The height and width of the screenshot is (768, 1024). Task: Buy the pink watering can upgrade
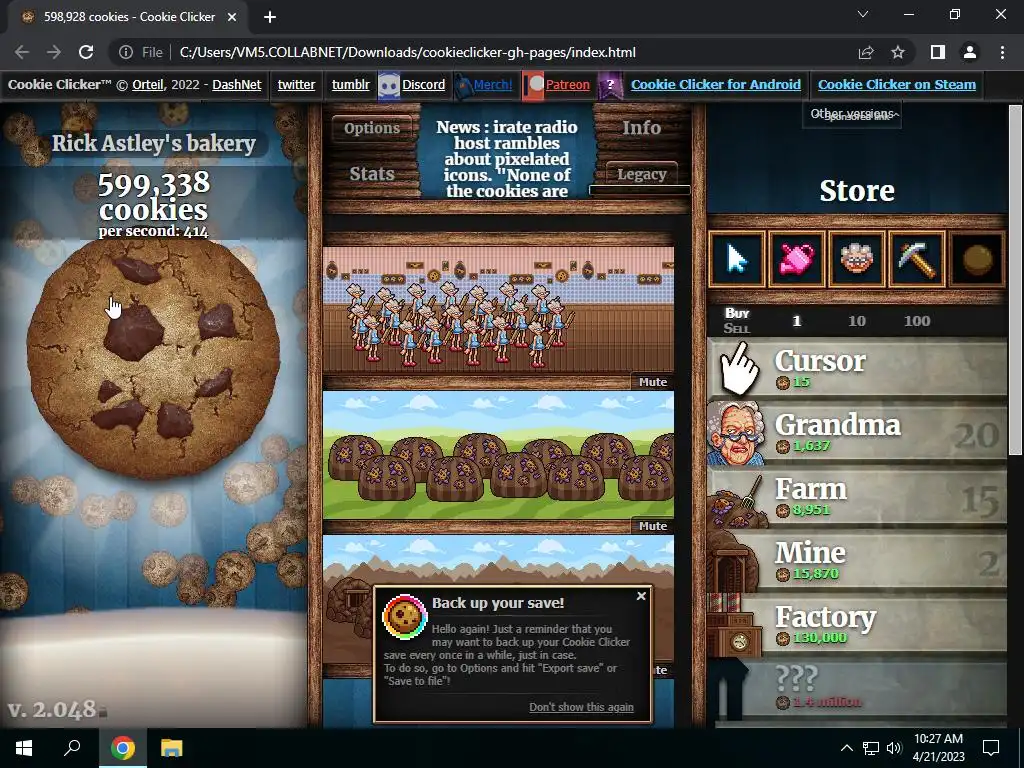797,259
